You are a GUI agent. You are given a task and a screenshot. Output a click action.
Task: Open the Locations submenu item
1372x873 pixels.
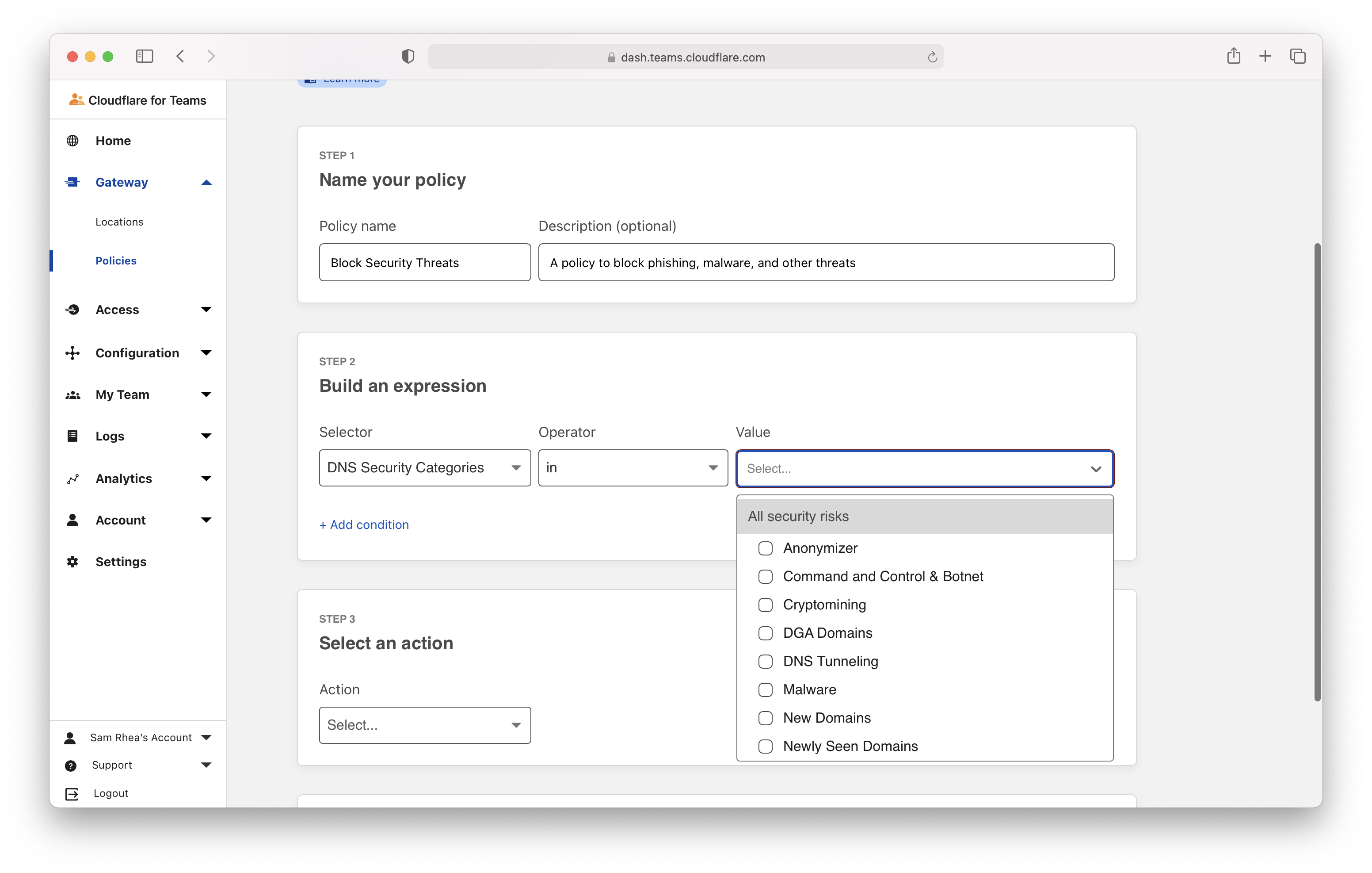click(119, 222)
